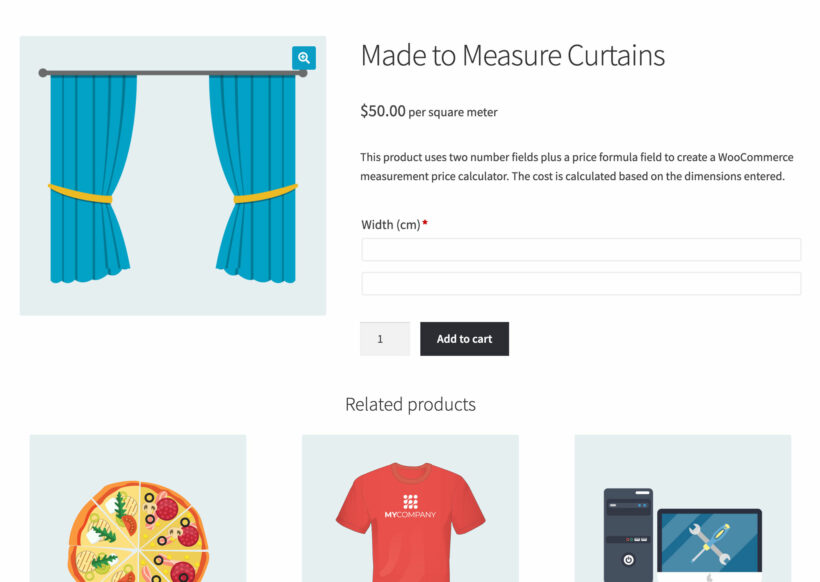
Task: Click inside the Width (cm) input field
Action: click(581, 249)
